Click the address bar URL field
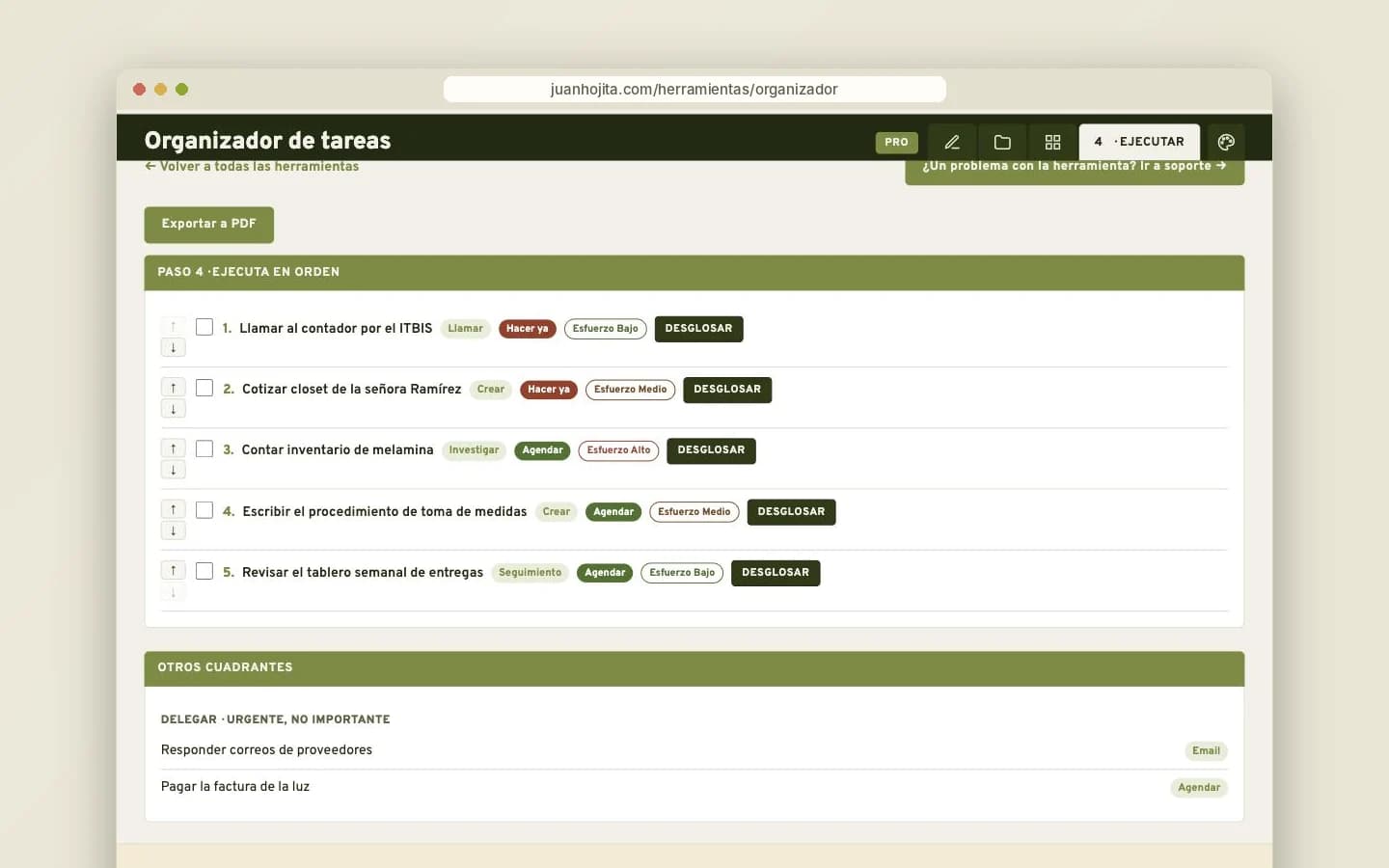Screen dimensions: 1389x868 point(694,89)
